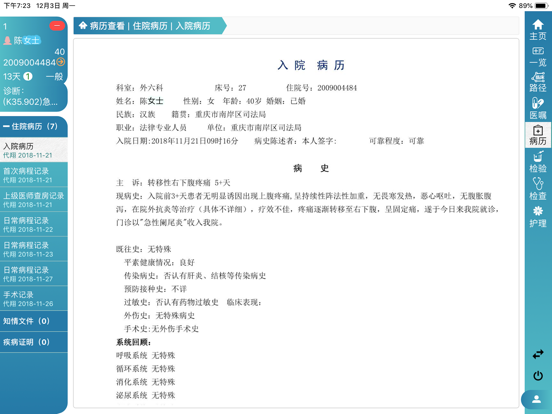Expand the 疾病证明 (0) section

tap(34, 342)
